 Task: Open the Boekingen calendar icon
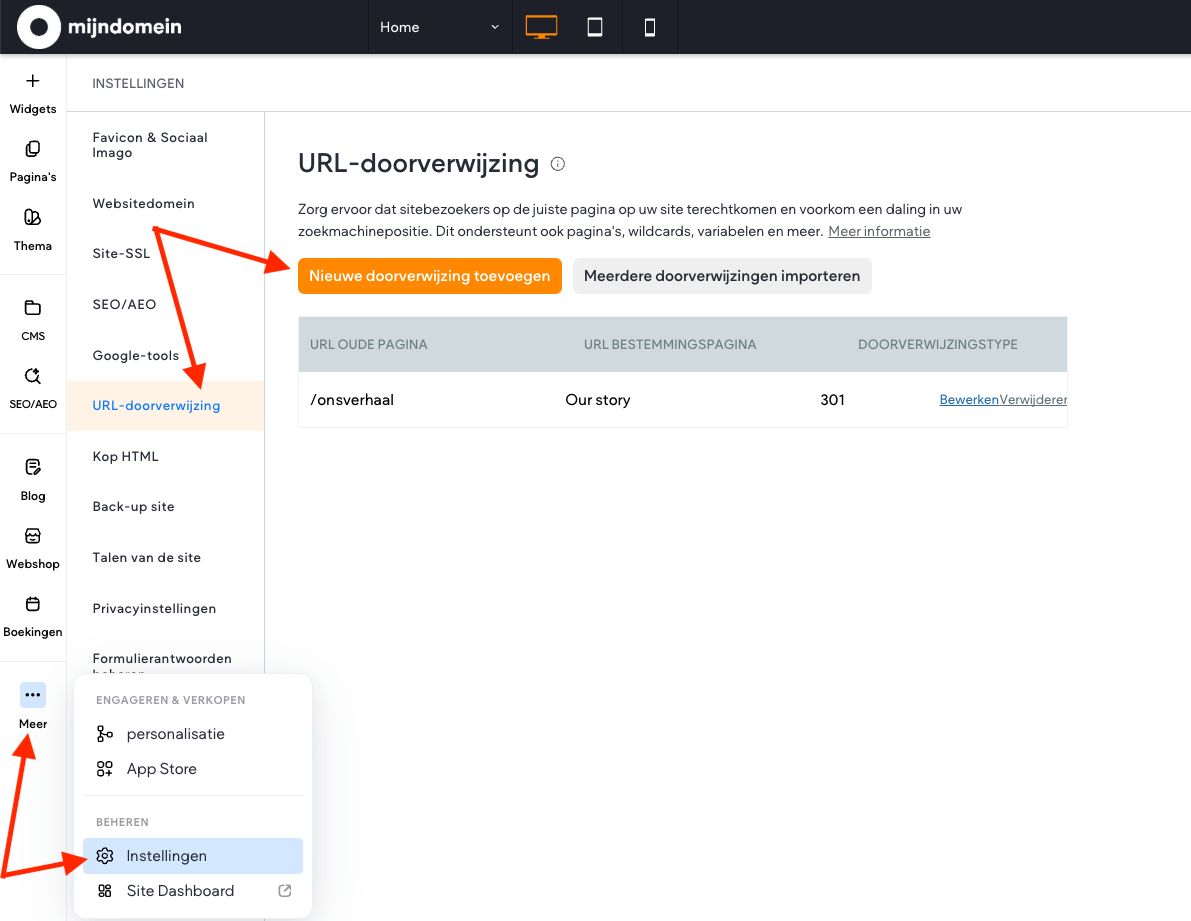(x=33, y=604)
